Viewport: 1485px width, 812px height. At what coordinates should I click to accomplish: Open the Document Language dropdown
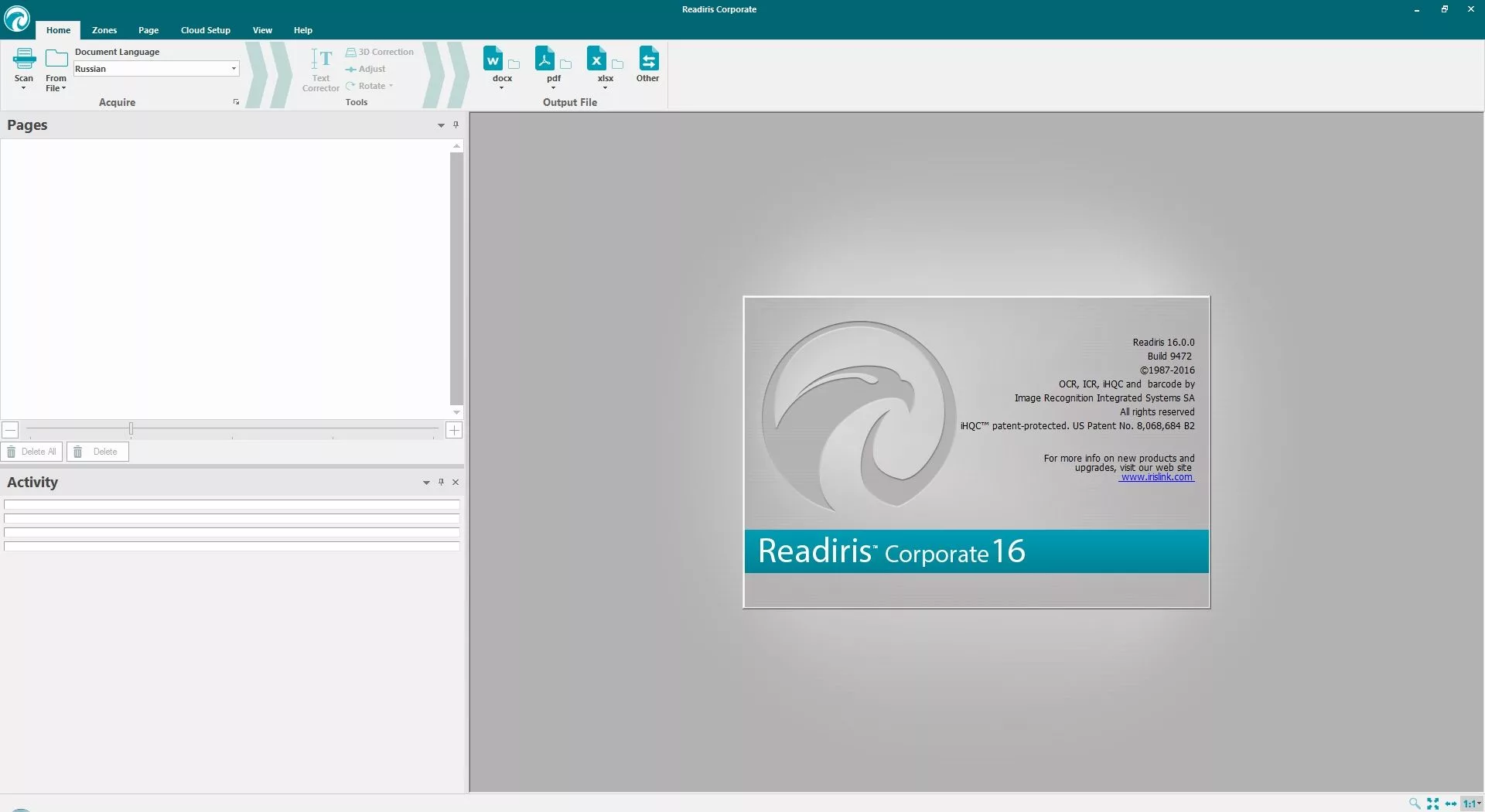[234, 69]
